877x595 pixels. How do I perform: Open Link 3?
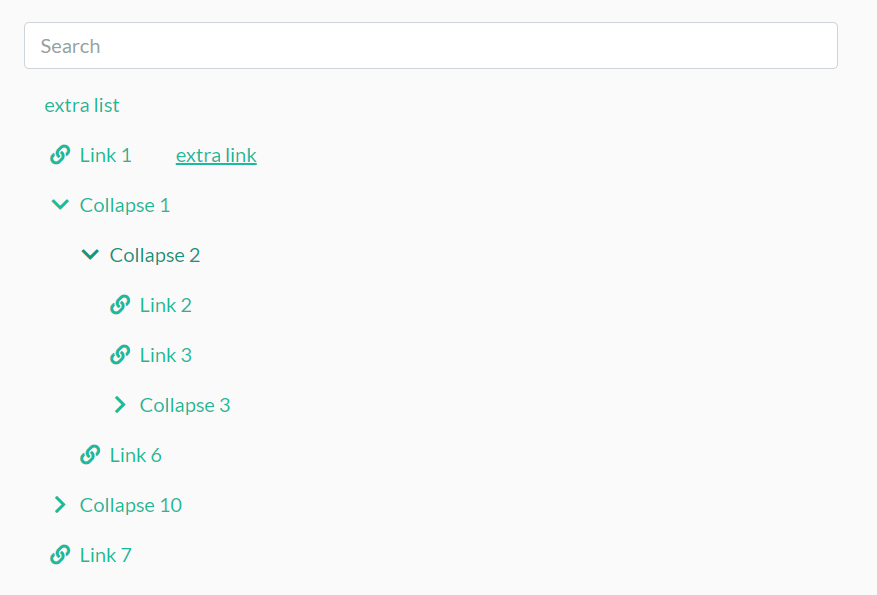(x=167, y=354)
